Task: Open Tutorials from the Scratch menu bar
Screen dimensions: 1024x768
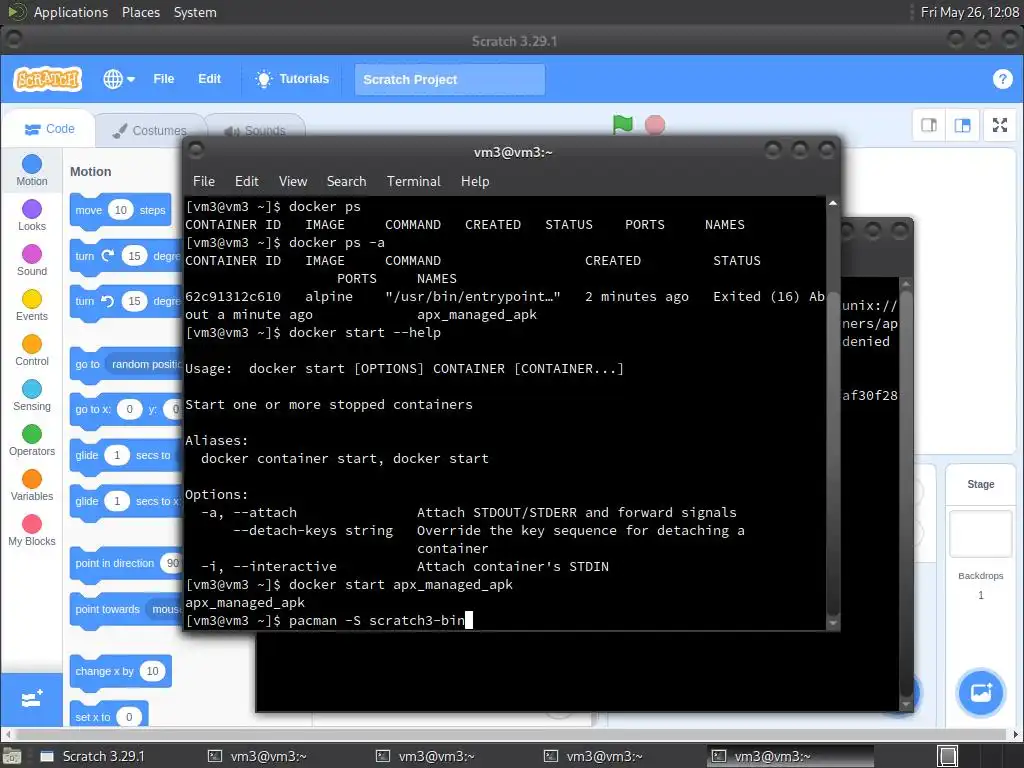Action: point(292,79)
